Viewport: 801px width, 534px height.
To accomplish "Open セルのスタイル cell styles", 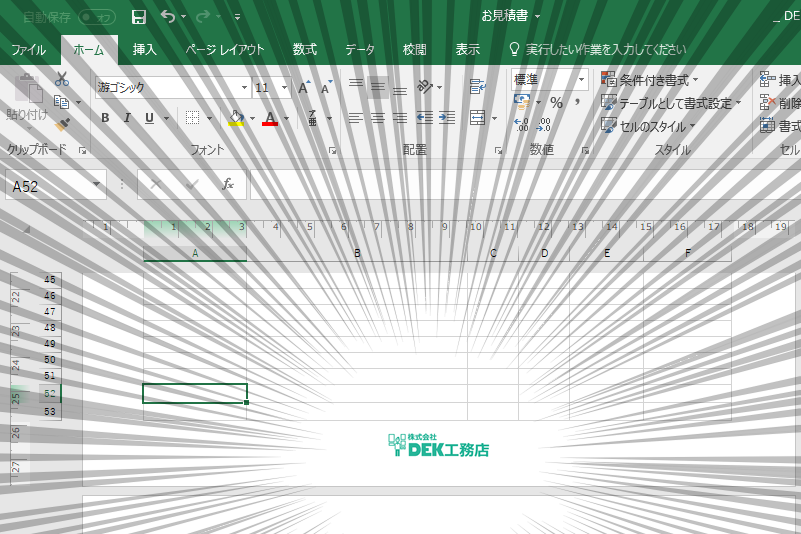I will [648, 126].
